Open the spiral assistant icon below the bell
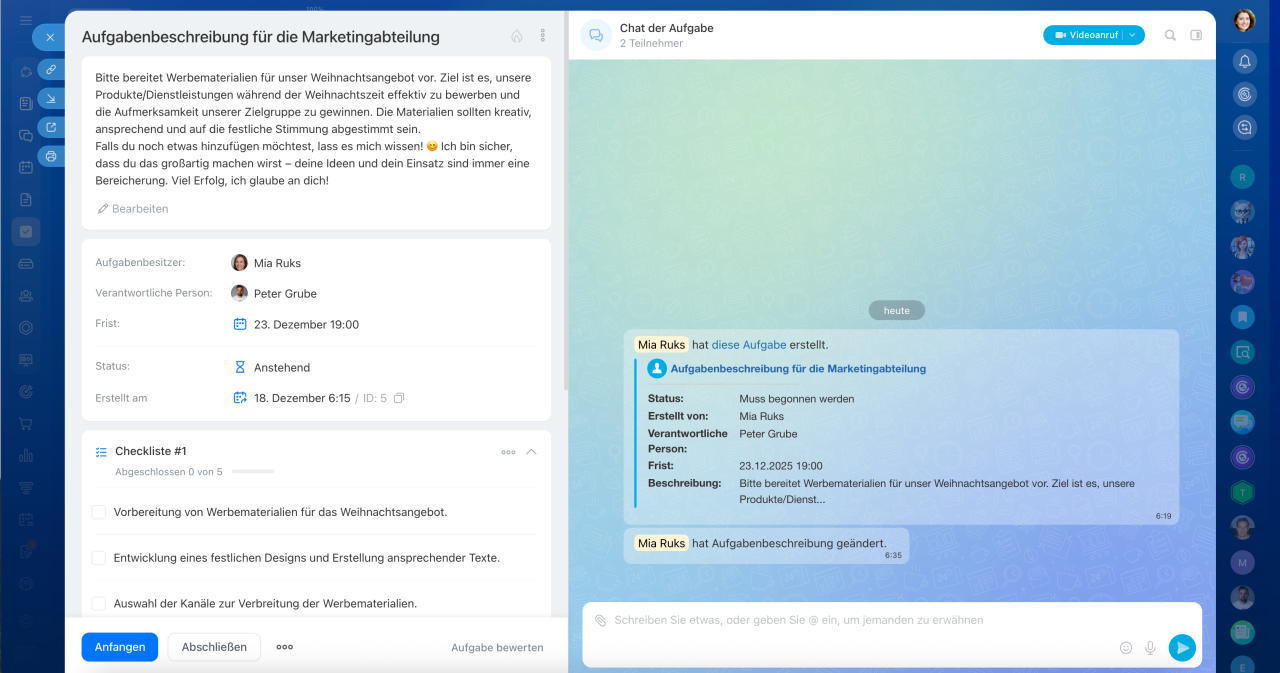The height and width of the screenshot is (673, 1280). (x=1244, y=95)
